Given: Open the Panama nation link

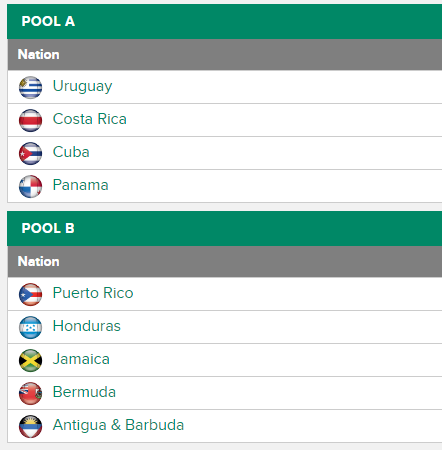Looking at the screenshot, I should [81, 185].
